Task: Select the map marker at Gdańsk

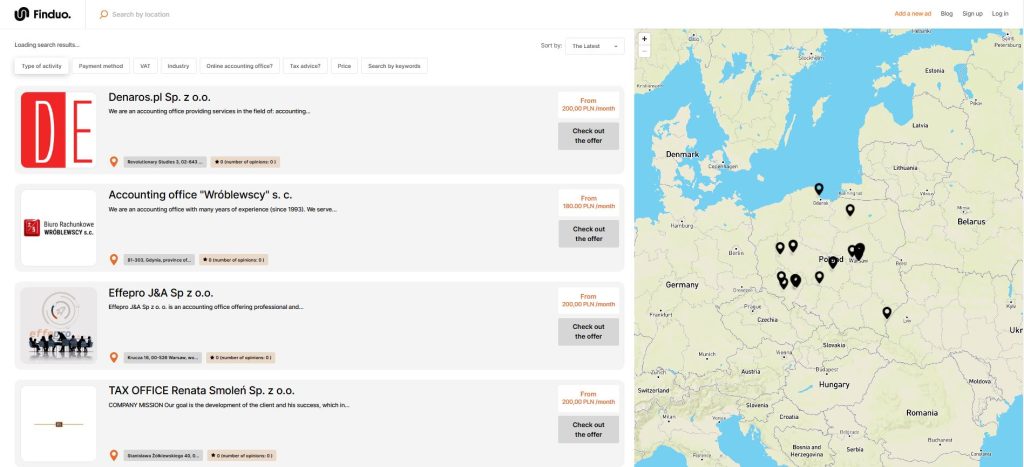Action: [819, 189]
